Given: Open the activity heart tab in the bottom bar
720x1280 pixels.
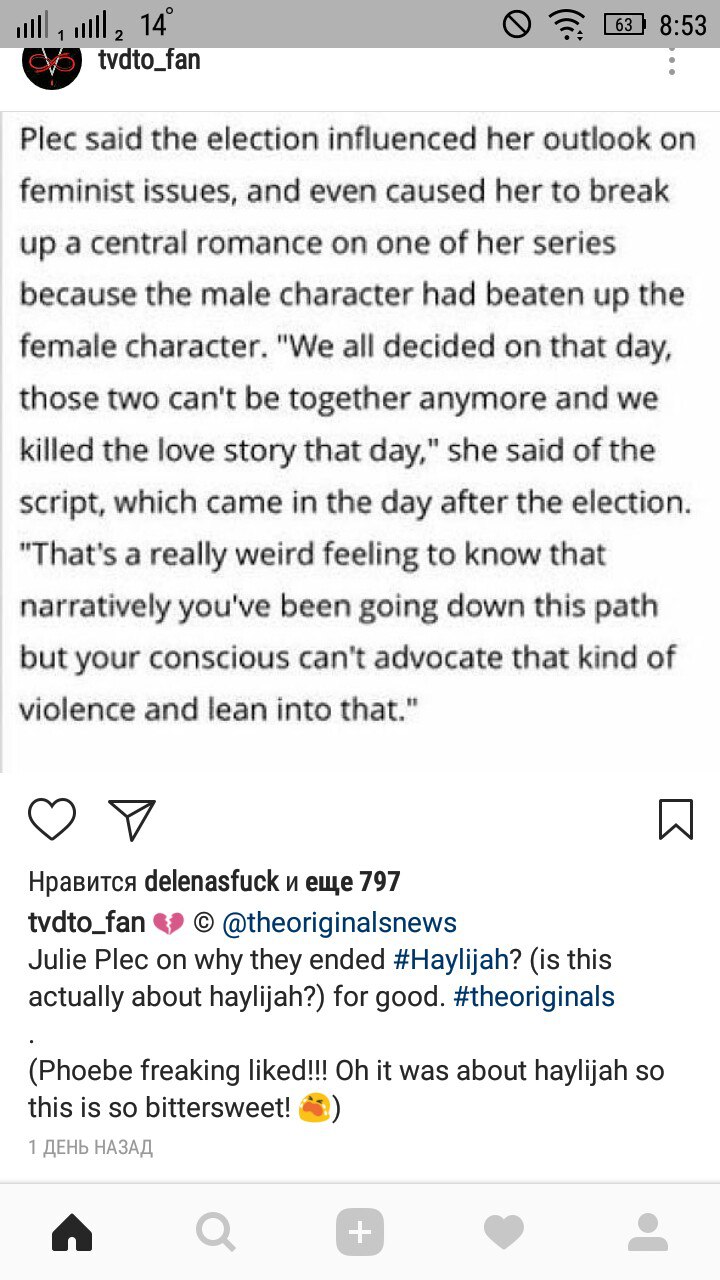Looking at the screenshot, I should pos(504,1232).
